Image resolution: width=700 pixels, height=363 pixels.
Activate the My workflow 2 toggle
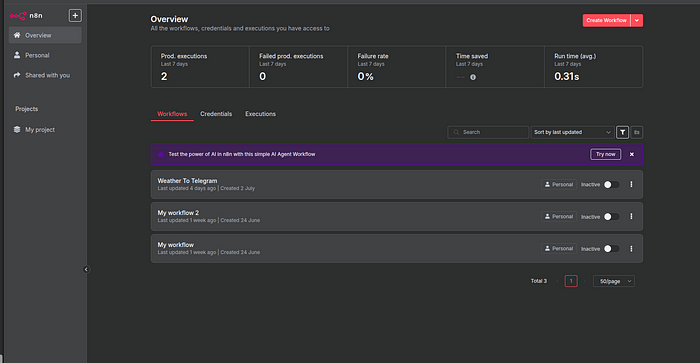612,217
